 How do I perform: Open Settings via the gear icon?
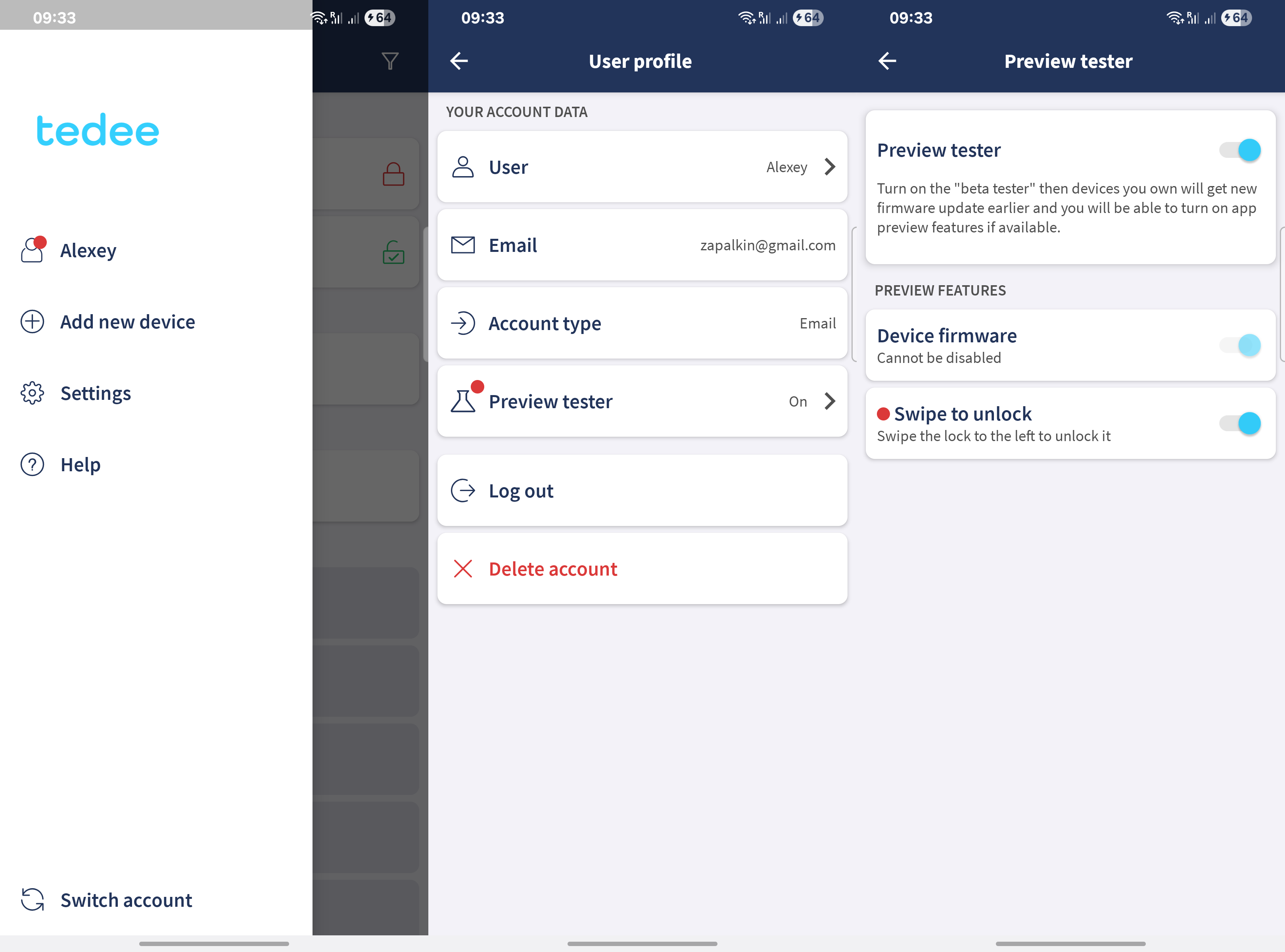pos(32,393)
